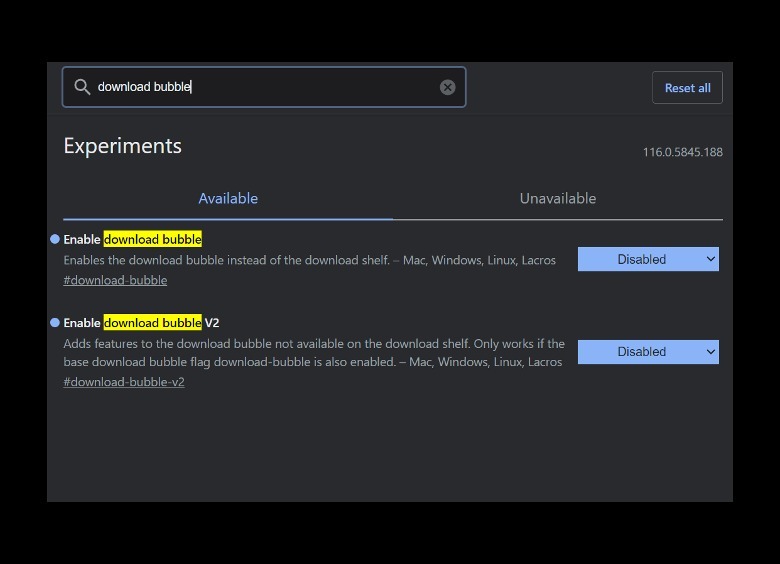Switch to the Unavailable tab
Screen dimensions: 780x564
click(557, 199)
